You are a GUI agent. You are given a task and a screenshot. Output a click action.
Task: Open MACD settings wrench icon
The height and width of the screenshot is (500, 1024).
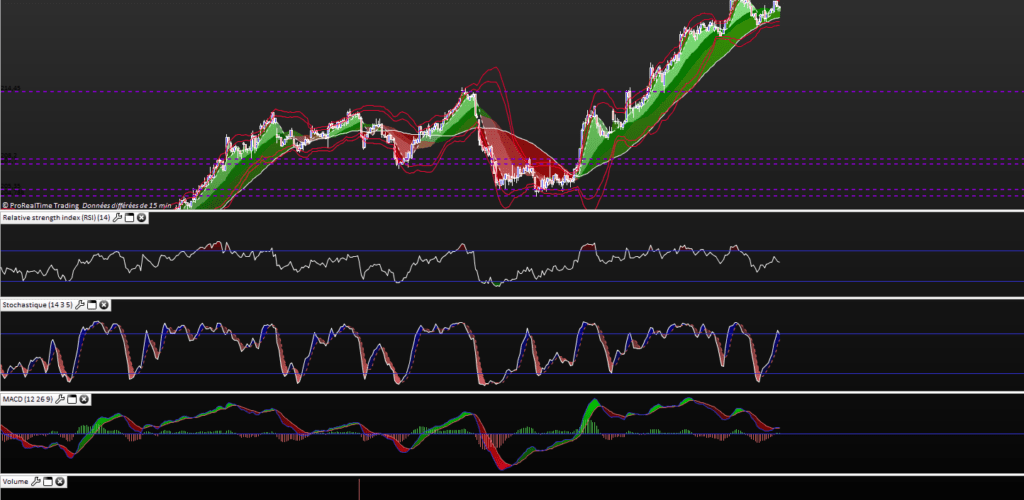[61, 399]
